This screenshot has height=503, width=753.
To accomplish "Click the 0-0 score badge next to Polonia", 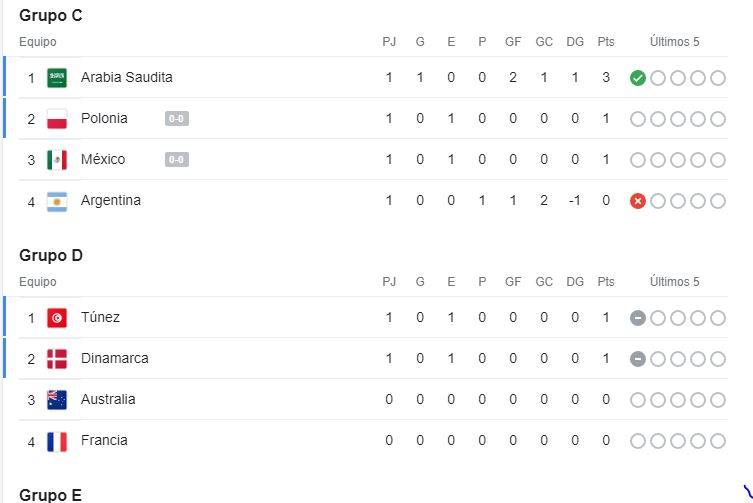I will point(177,119).
